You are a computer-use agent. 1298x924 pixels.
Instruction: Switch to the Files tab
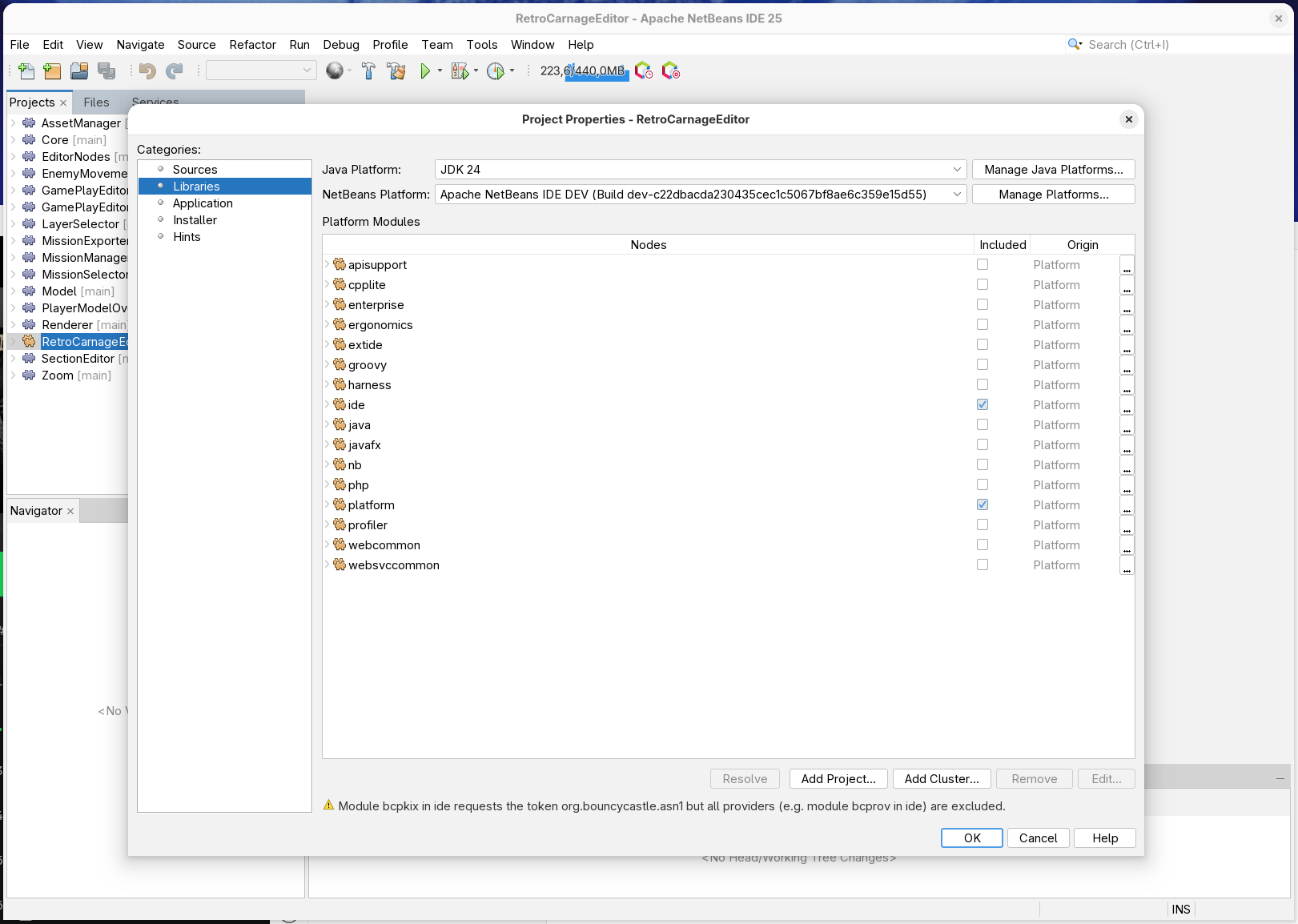click(96, 102)
